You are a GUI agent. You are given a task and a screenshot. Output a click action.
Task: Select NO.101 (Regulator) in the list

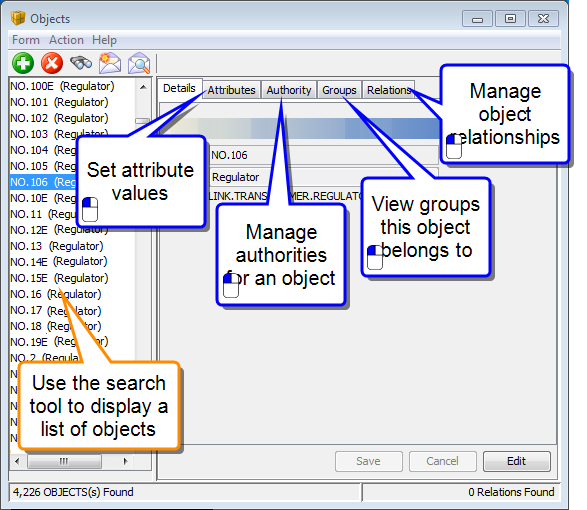[59, 102]
